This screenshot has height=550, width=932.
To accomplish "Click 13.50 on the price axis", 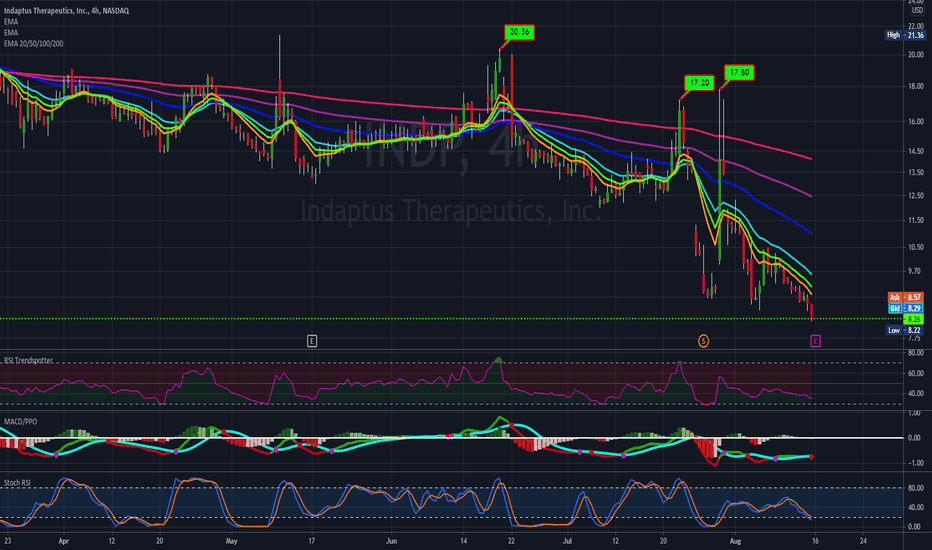I will 915,172.
